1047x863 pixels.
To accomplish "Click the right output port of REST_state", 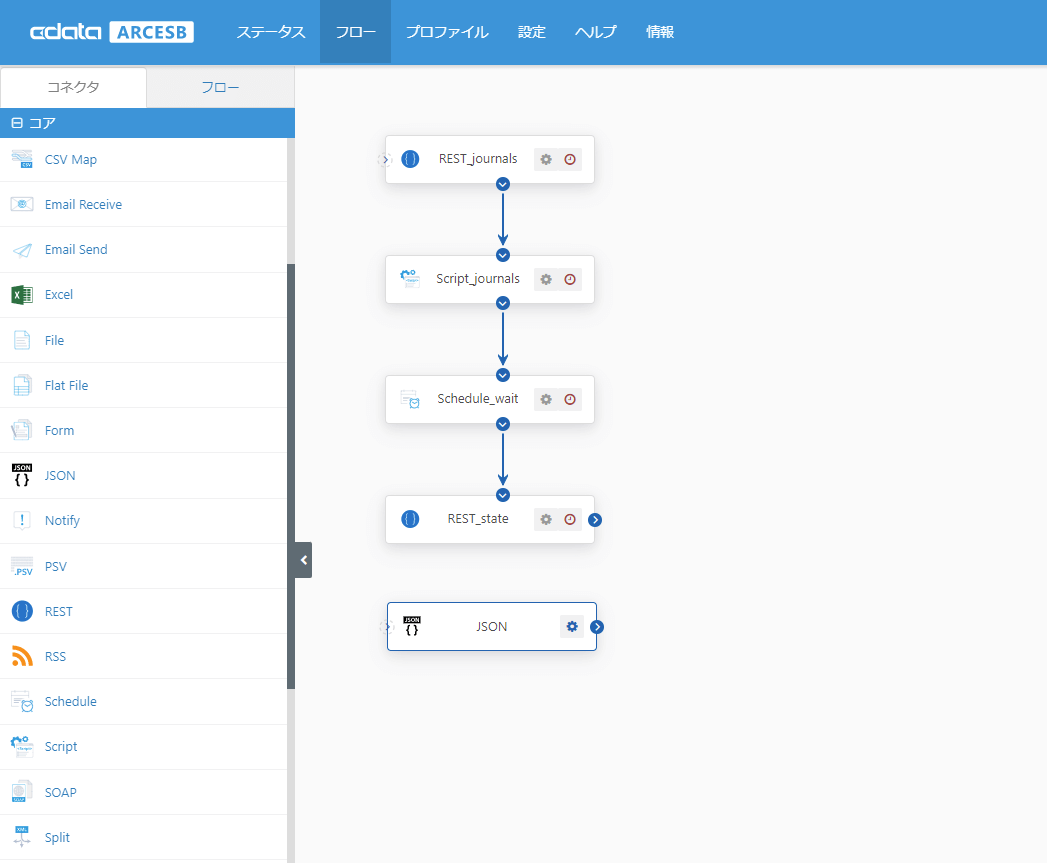I will click(x=595, y=520).
